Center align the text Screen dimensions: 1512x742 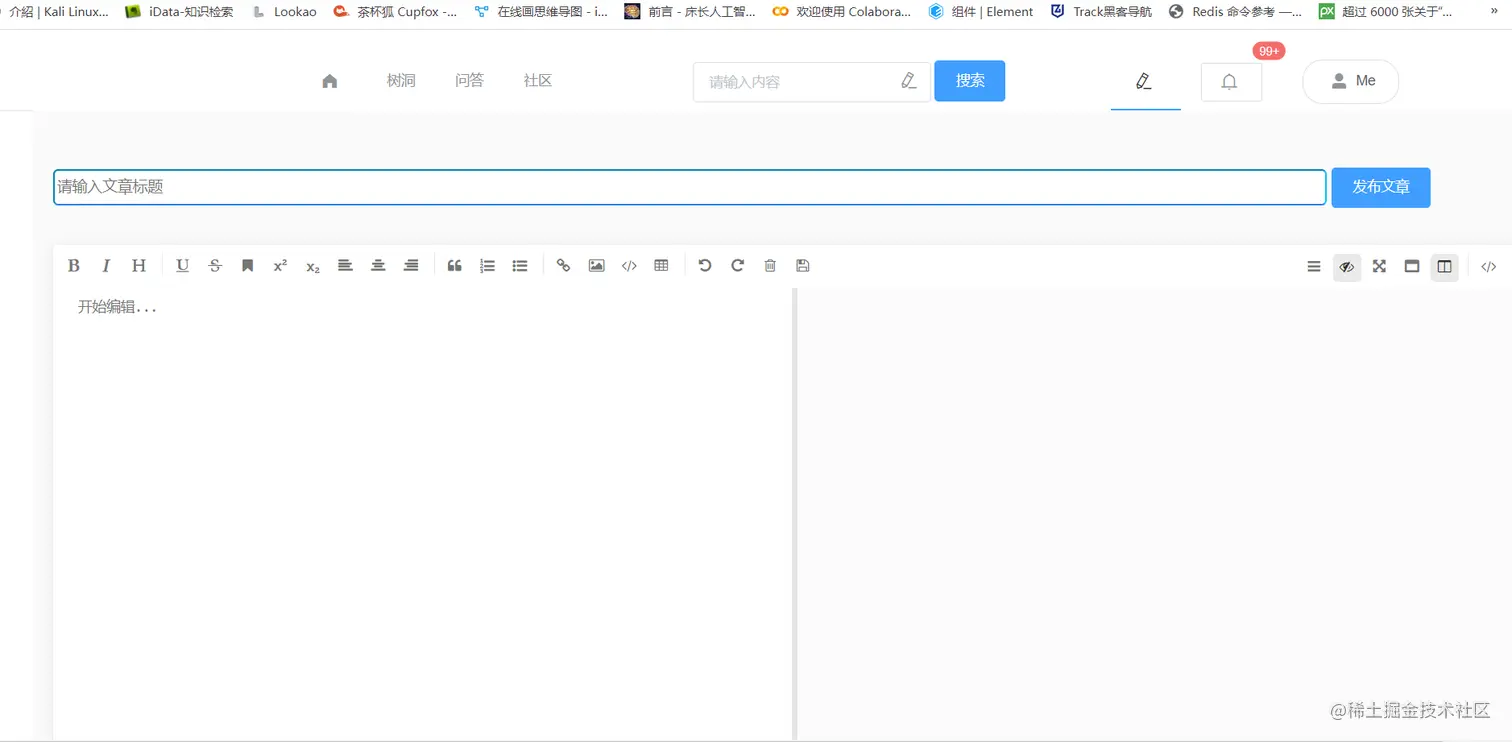(378, 266)
